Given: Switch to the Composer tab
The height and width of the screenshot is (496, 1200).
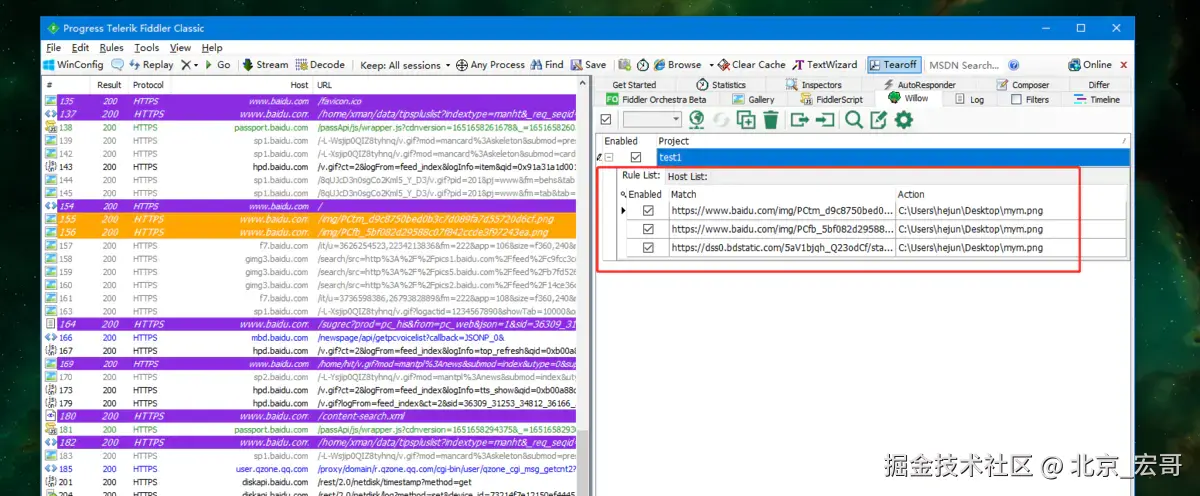Looking at the screenshot, I should pos(1022,85).
